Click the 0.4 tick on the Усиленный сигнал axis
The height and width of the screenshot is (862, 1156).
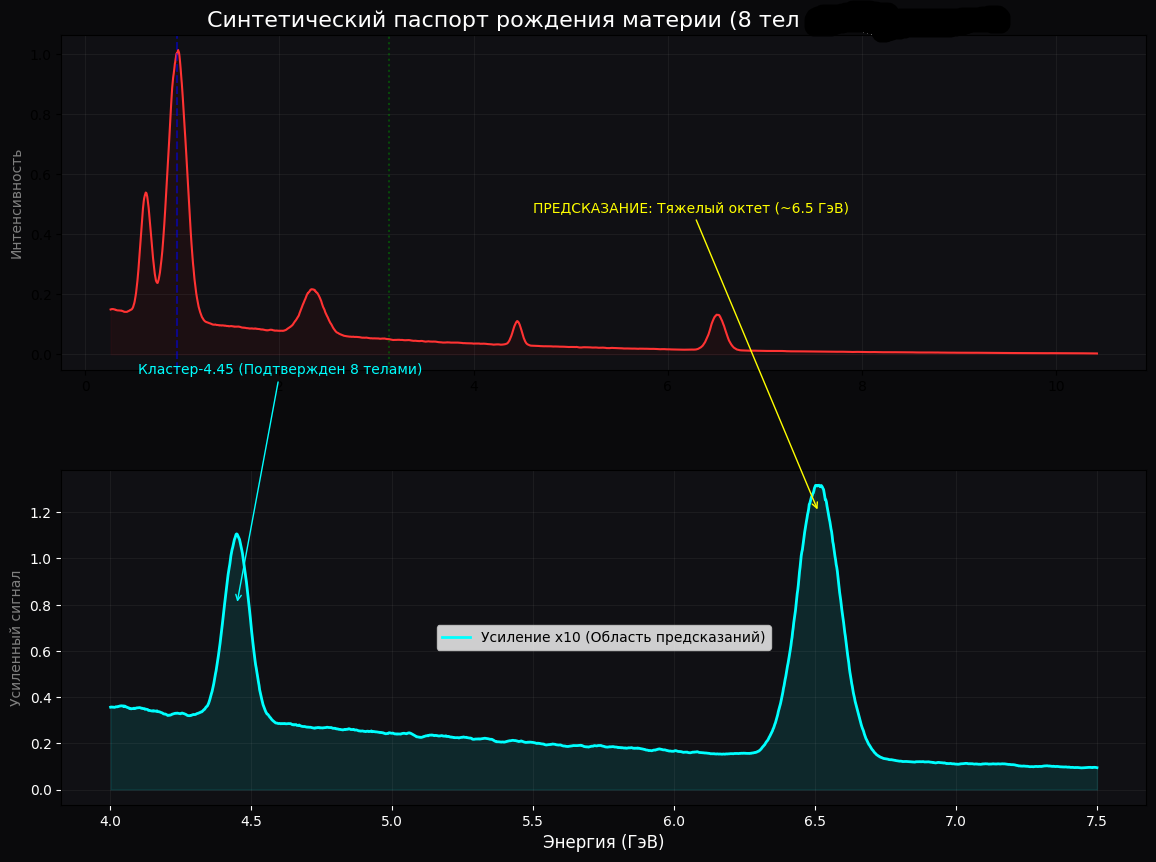[x=41, y=698]
